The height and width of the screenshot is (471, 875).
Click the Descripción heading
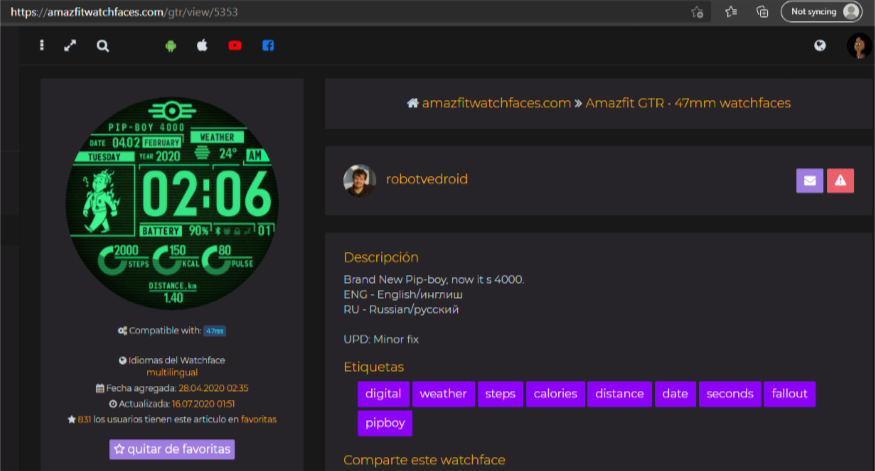pyautogui.click(x=381, y=257)
